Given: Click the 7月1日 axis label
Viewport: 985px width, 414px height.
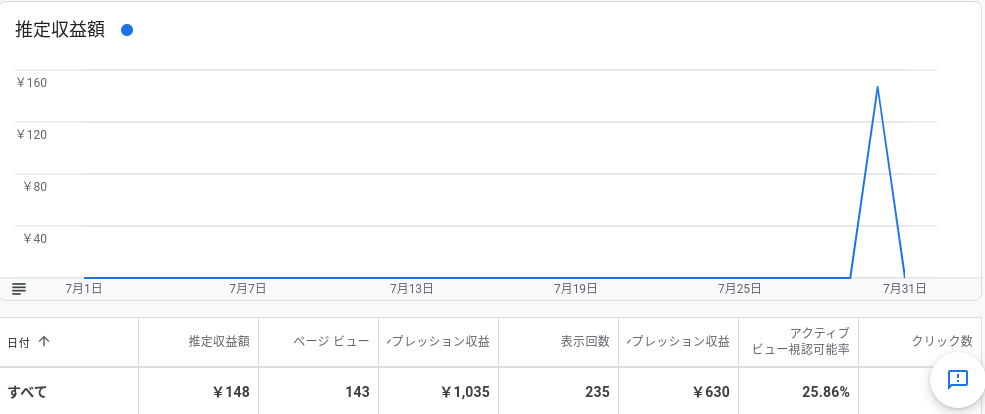Looking at the screenshot, I should tap(84, 289).
